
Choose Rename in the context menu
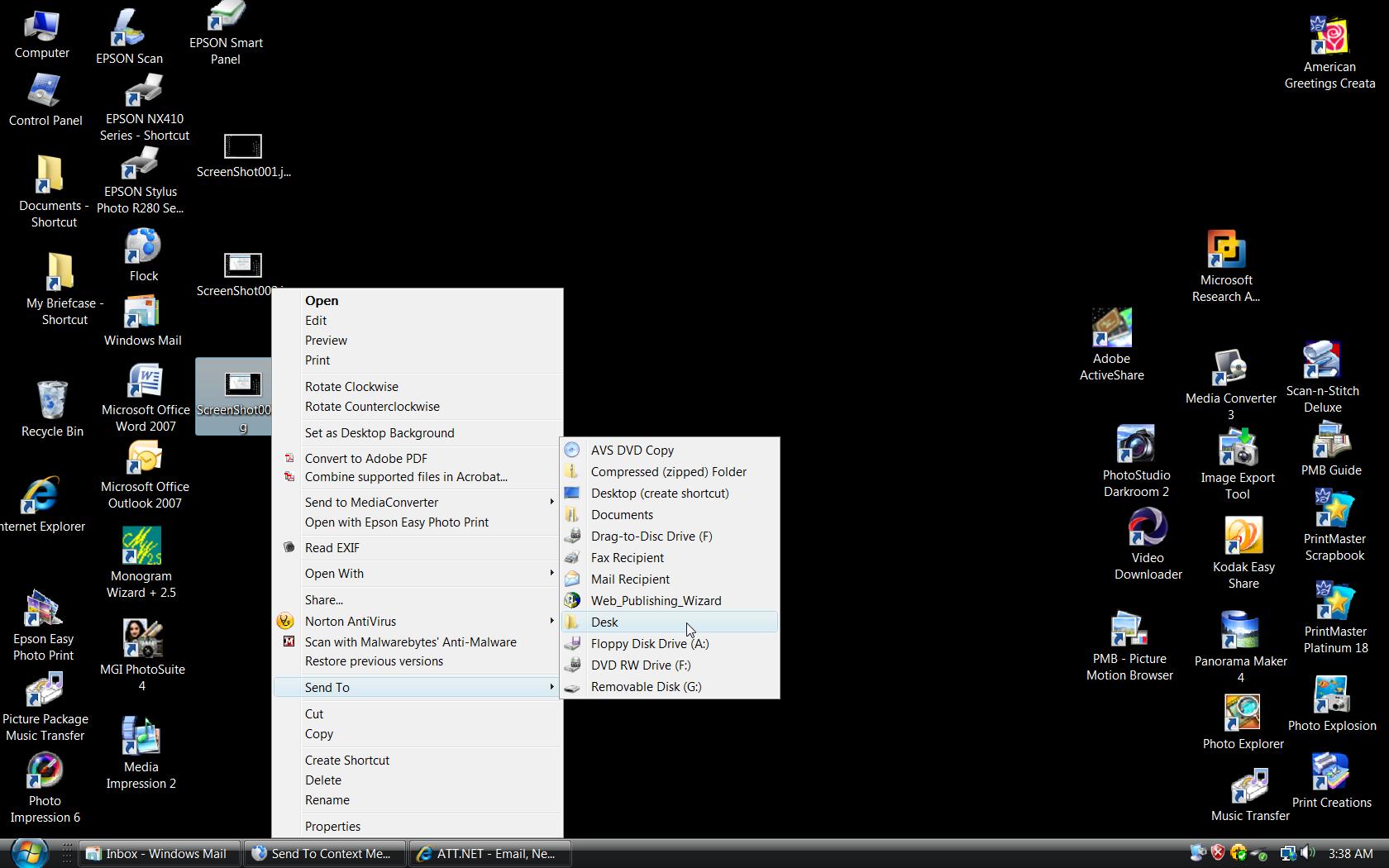pyautogui.click(x=418, y=799)
